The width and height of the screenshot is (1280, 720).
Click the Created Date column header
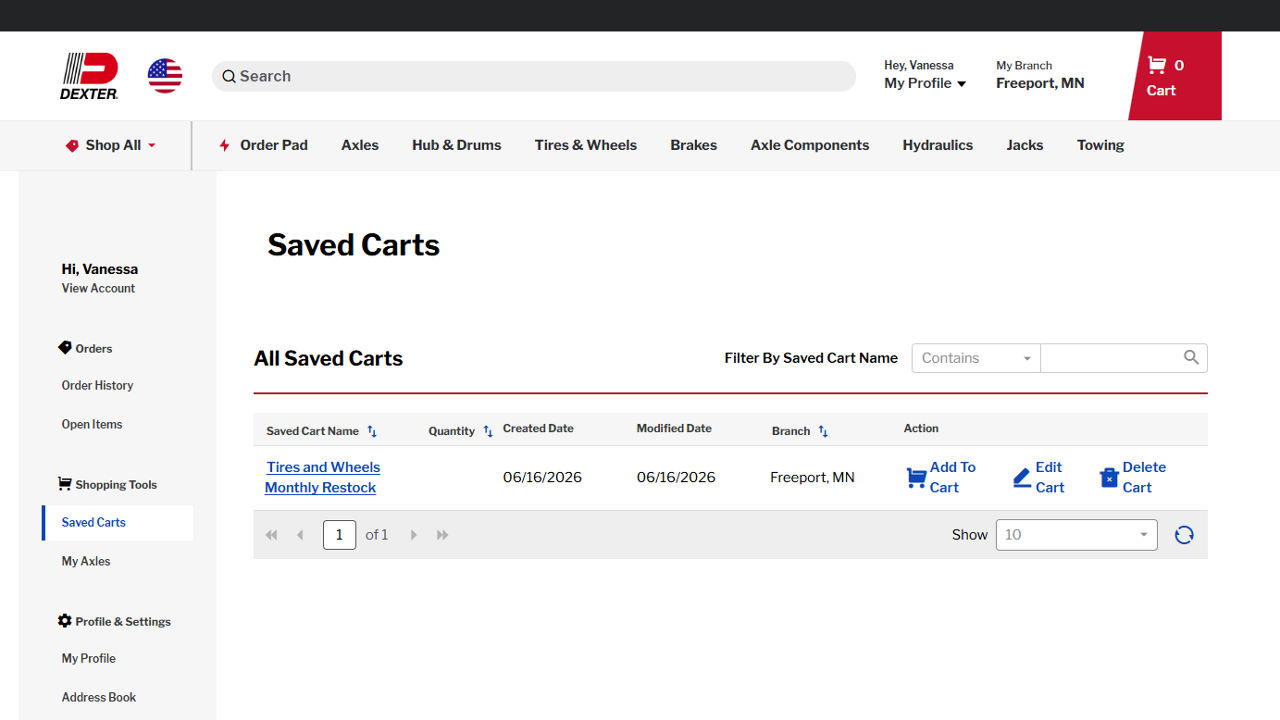538,428
